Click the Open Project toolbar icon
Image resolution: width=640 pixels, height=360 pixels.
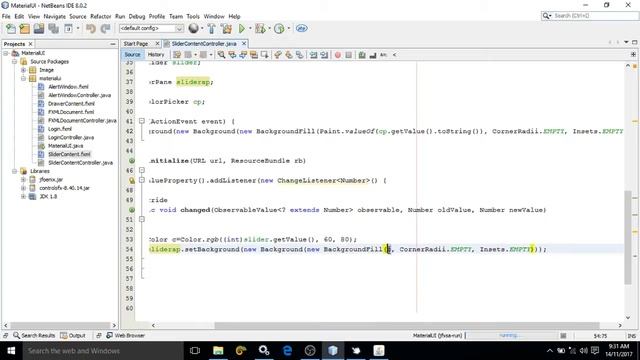pos(39,29)
